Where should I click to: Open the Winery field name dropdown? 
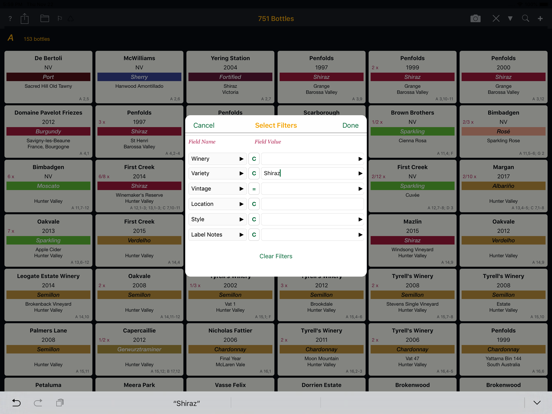pos(217,159)
